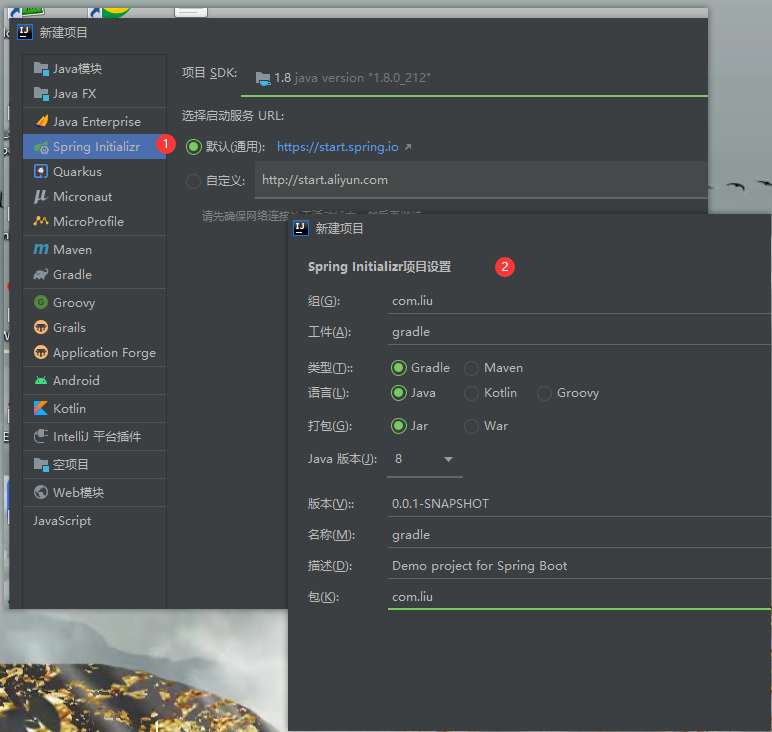Click the Maven m icon
This screenshot has height=732, width=772.
pyautogui.click(x=41, y=250)
